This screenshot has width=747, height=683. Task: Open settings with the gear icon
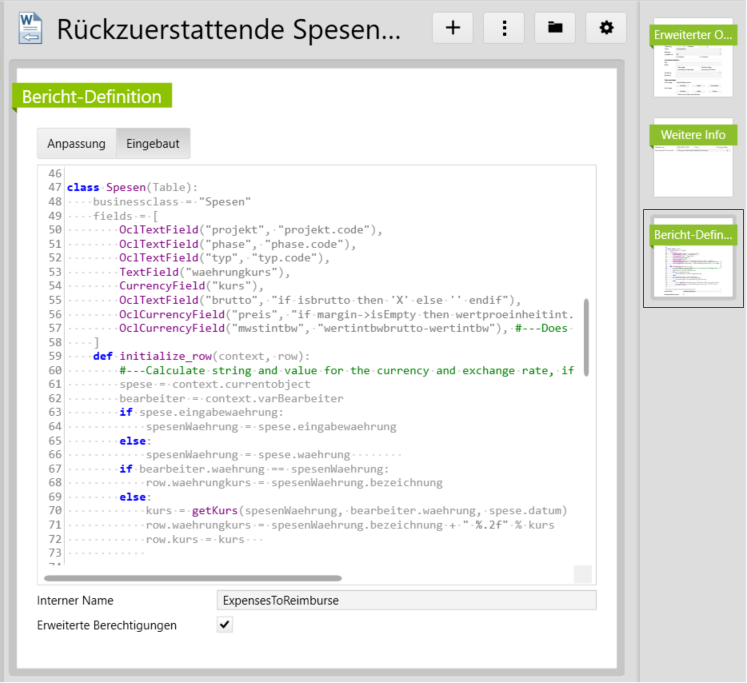pyautogui.click(x=605, y=28)
